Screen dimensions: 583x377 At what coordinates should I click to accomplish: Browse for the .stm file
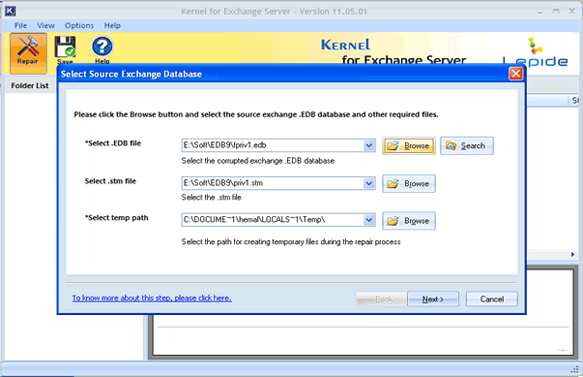(x=409, y=184)
